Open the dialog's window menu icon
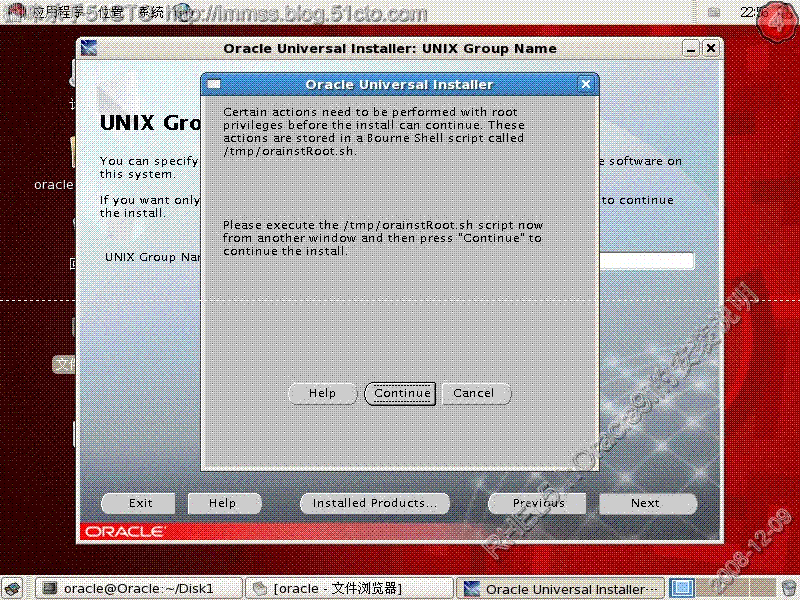 point(214,84)
